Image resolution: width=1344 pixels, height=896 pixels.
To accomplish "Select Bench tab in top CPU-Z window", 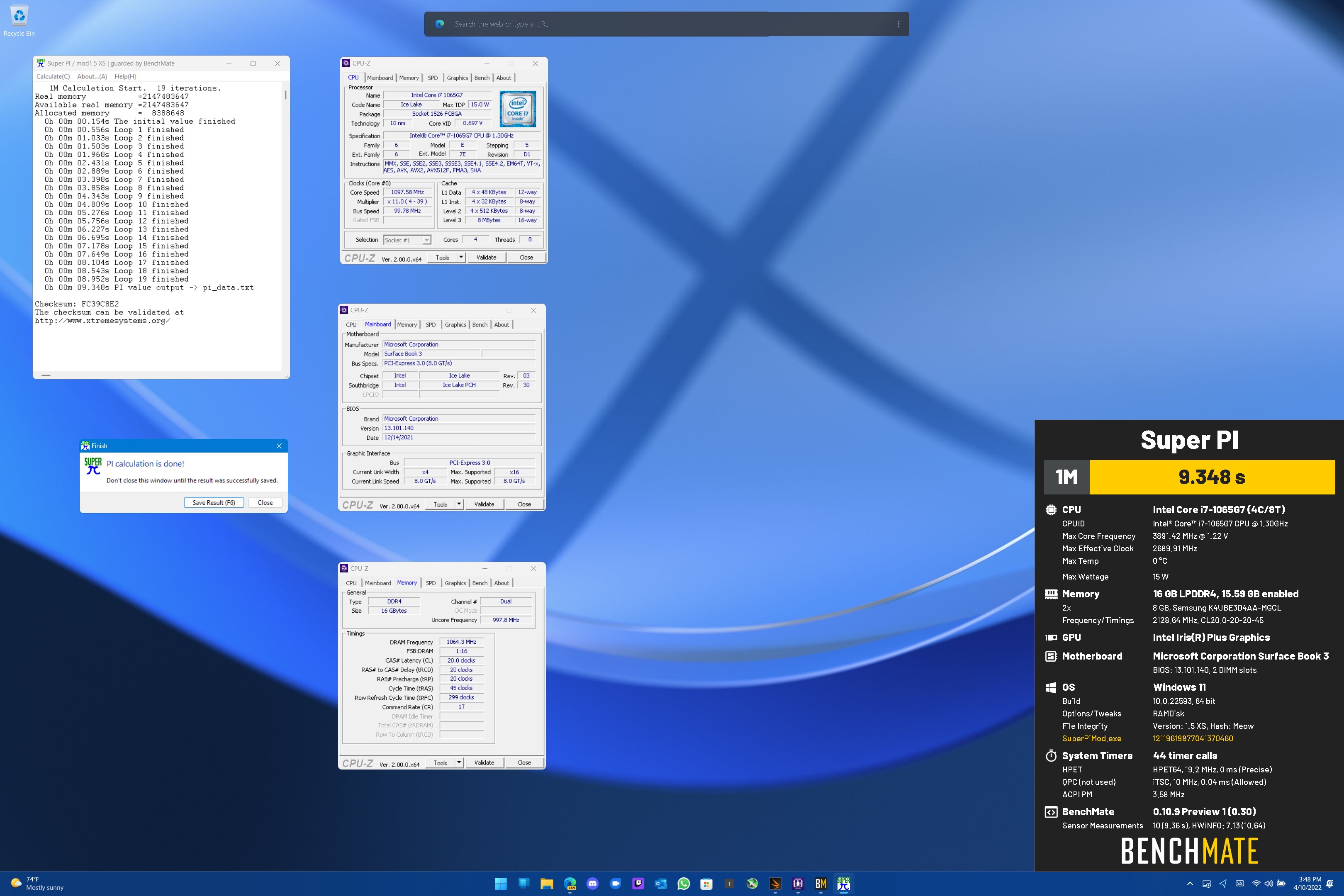I will coord(482,78).
